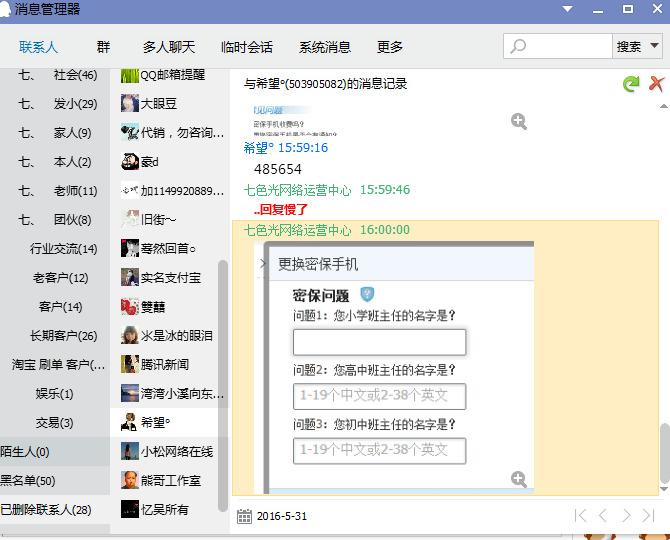Select the 家人(9) group
Image resolution: width=670 pixels, height=540 pixels.
click(55, 132)
